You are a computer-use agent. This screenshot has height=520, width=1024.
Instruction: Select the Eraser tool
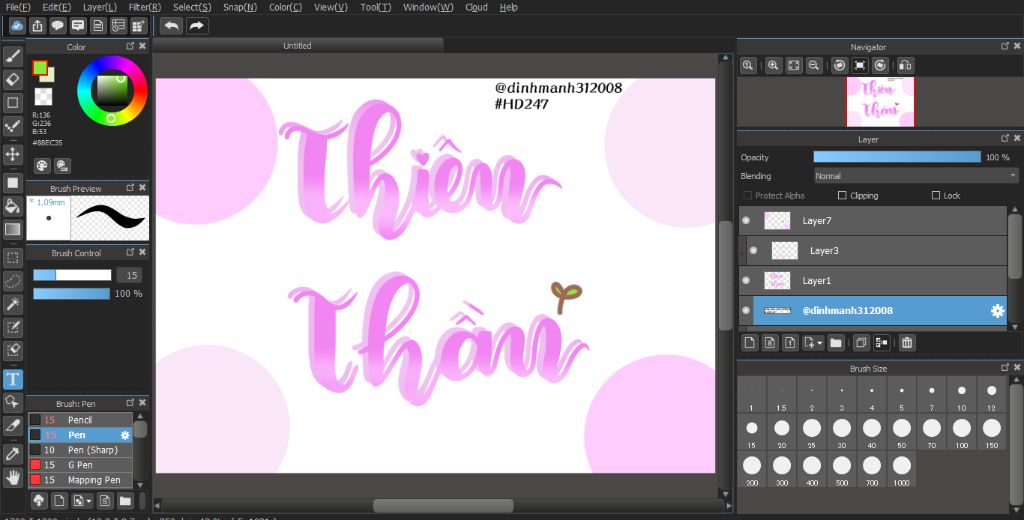click(12, 80)
